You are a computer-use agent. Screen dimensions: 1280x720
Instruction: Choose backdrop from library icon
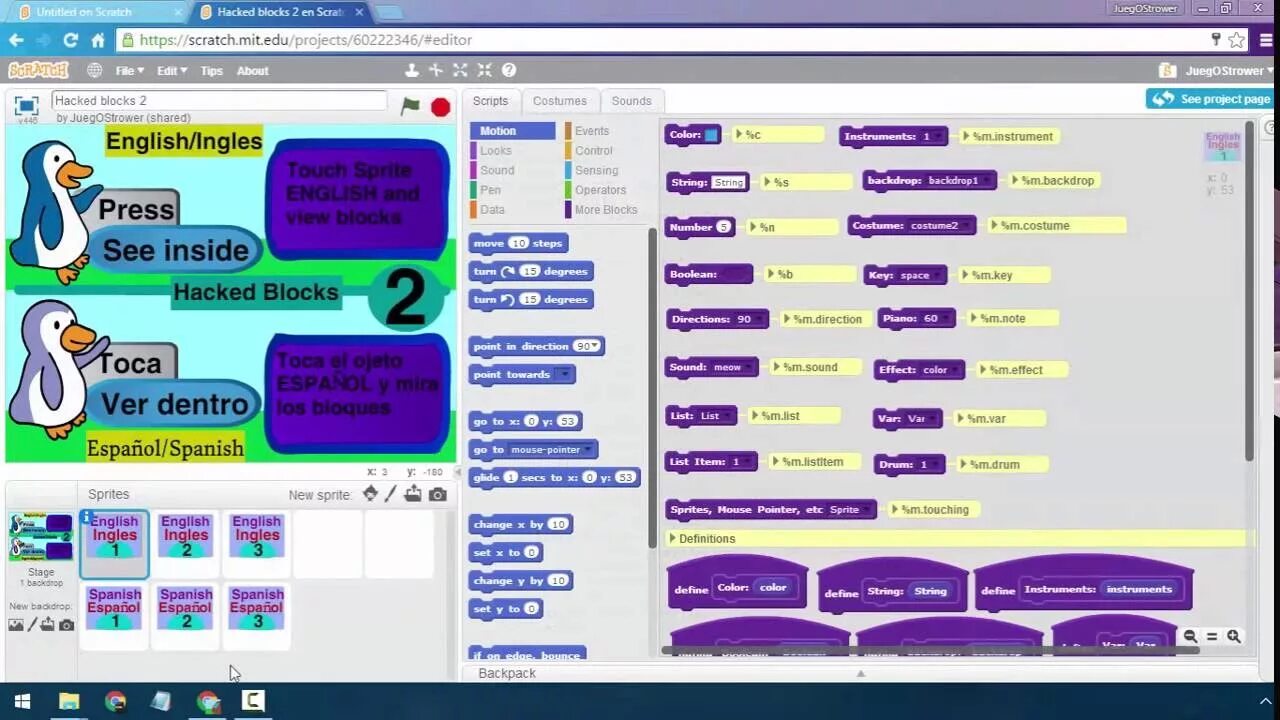(x=16, y=625)
